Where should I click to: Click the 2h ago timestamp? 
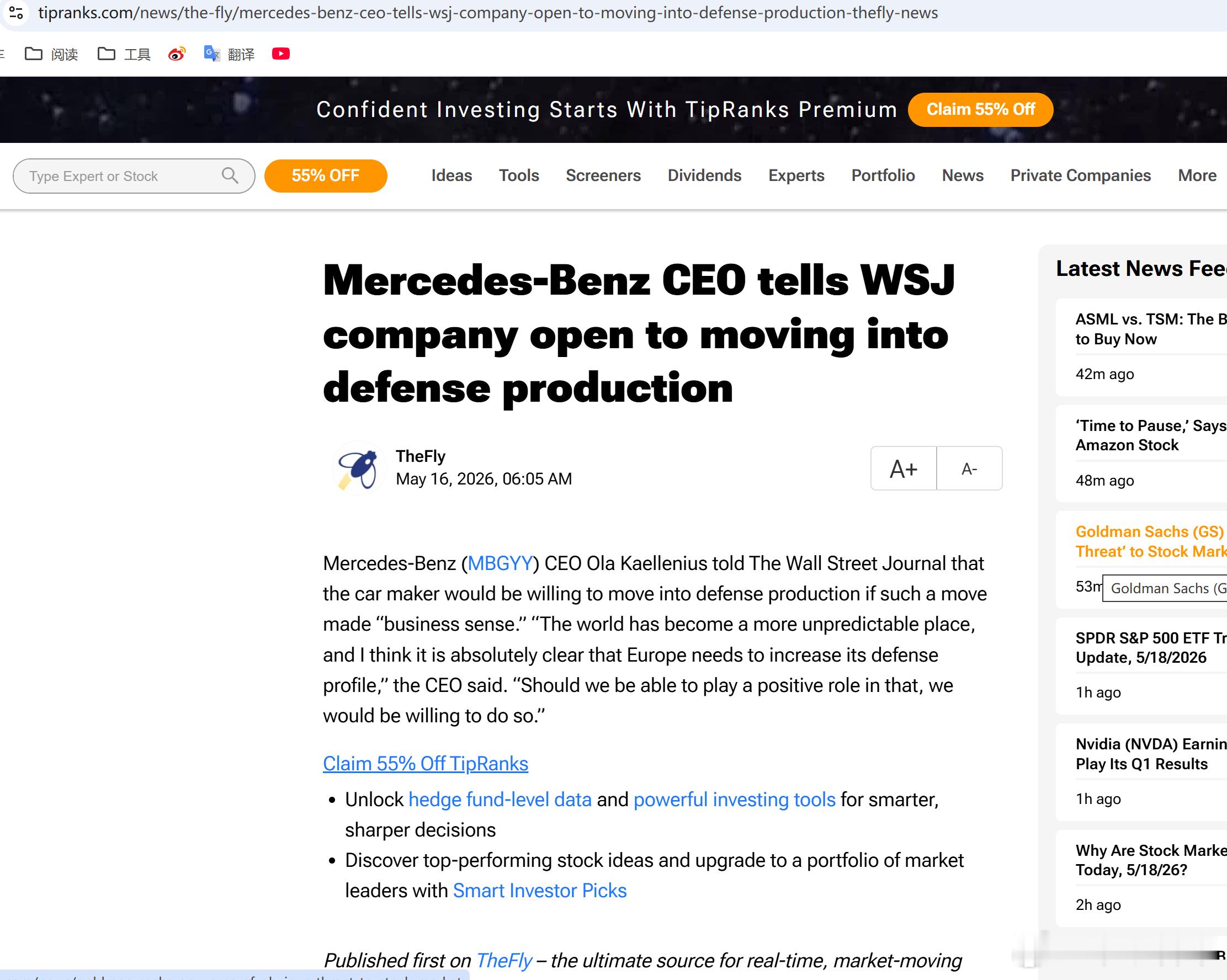[x=1098, y=905]
